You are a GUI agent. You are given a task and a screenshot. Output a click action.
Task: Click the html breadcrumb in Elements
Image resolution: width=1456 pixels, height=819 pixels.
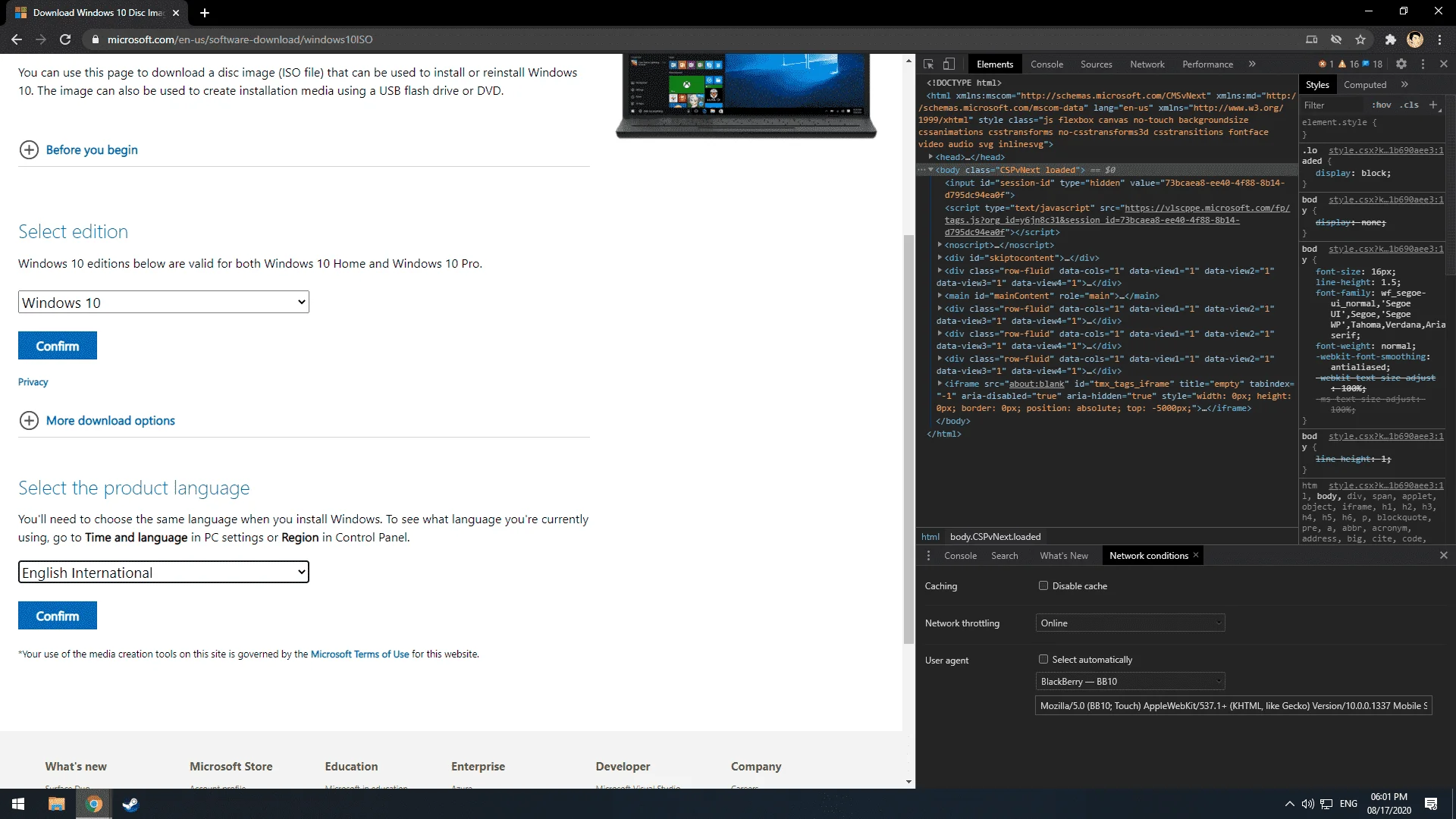(930, 537)
